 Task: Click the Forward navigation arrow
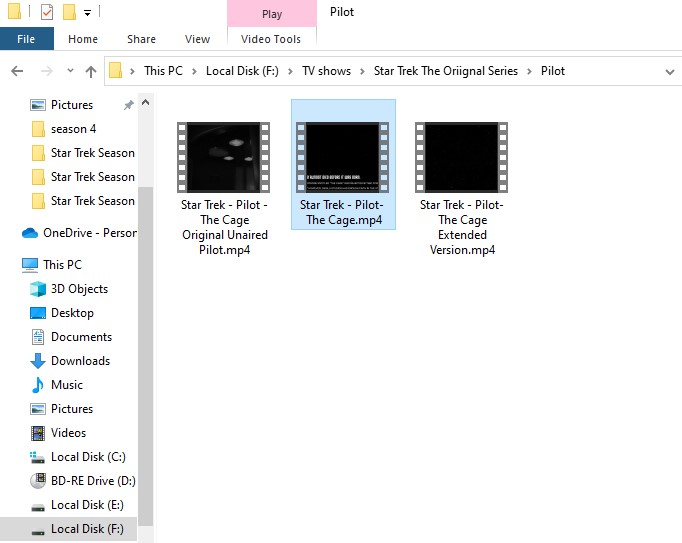tap(46, 71)
